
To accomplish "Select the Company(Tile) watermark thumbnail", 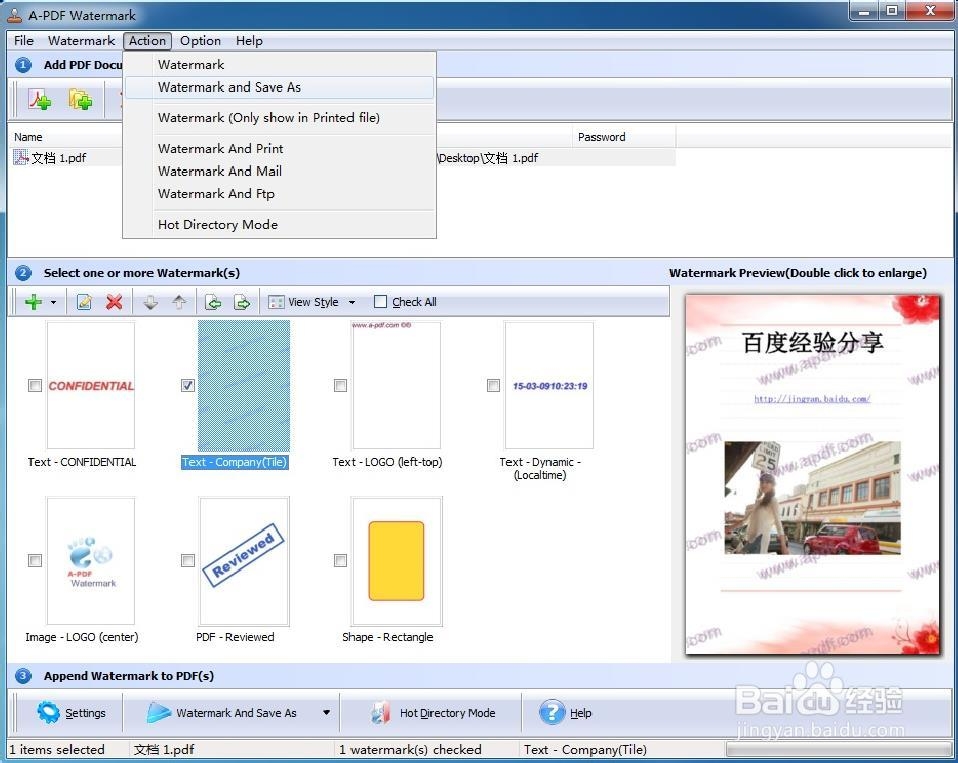I will click(x=244, y=385).
